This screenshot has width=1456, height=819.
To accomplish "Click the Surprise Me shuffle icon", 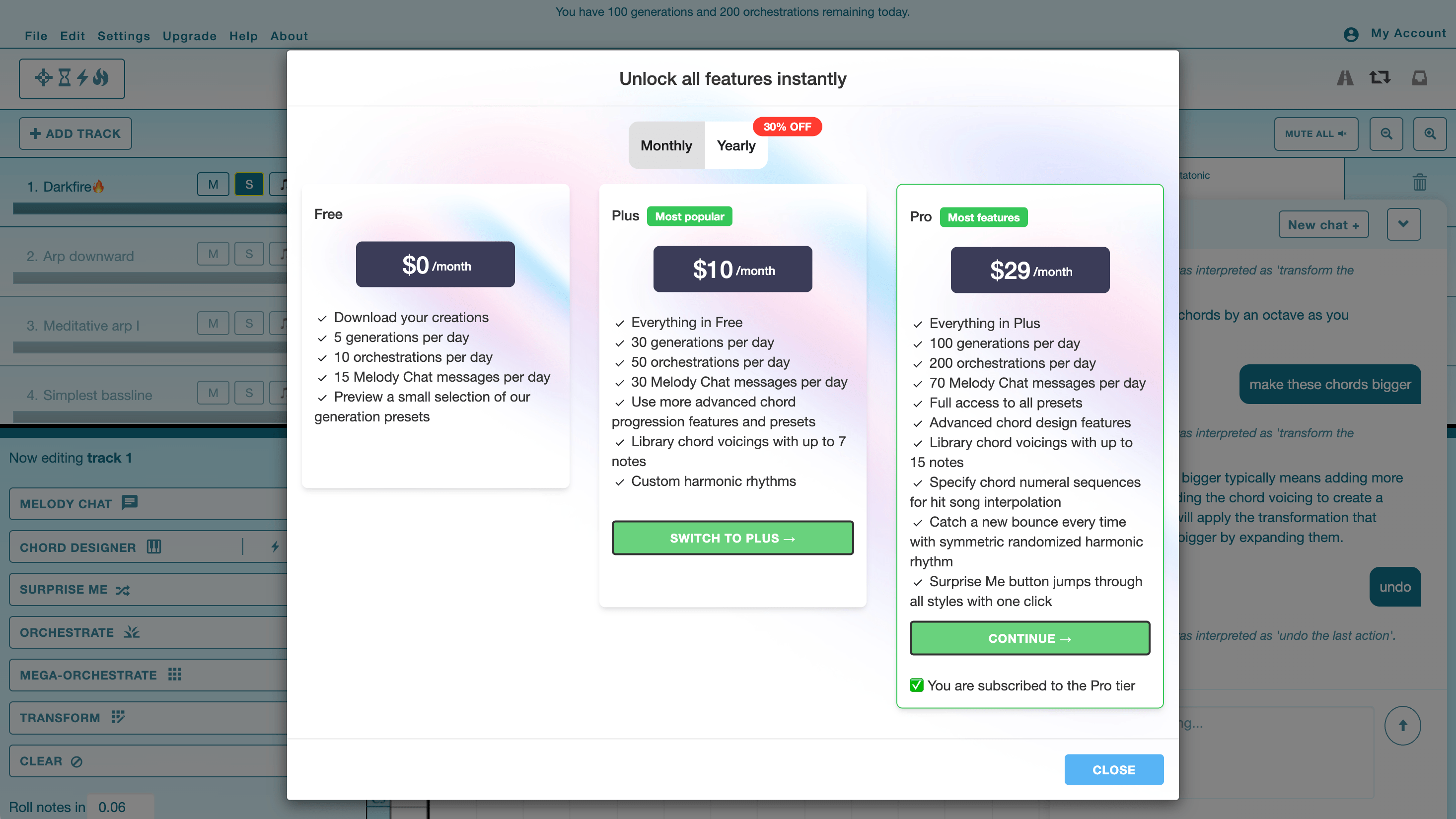I will click(x=122, y=589).
